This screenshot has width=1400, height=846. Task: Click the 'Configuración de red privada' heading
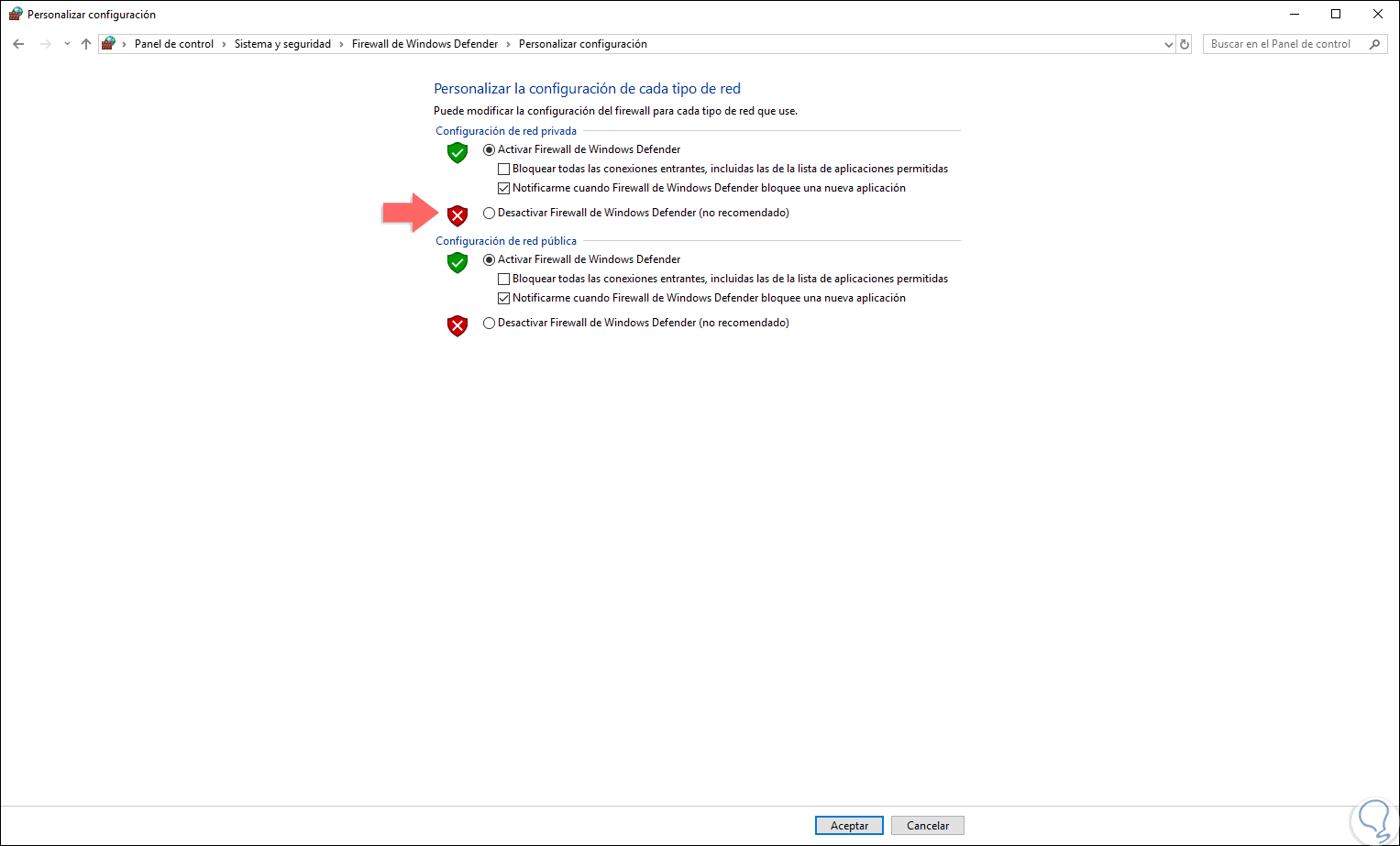click(x=506, y=131)
